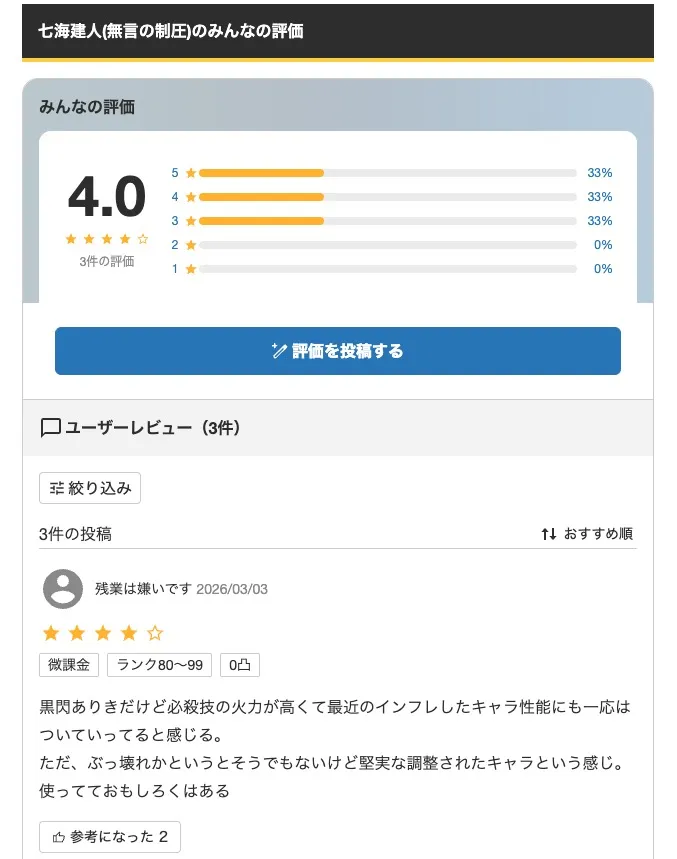Open the reviewer's avatar icon
The image size is (677, 859).
tap(65, 591)
